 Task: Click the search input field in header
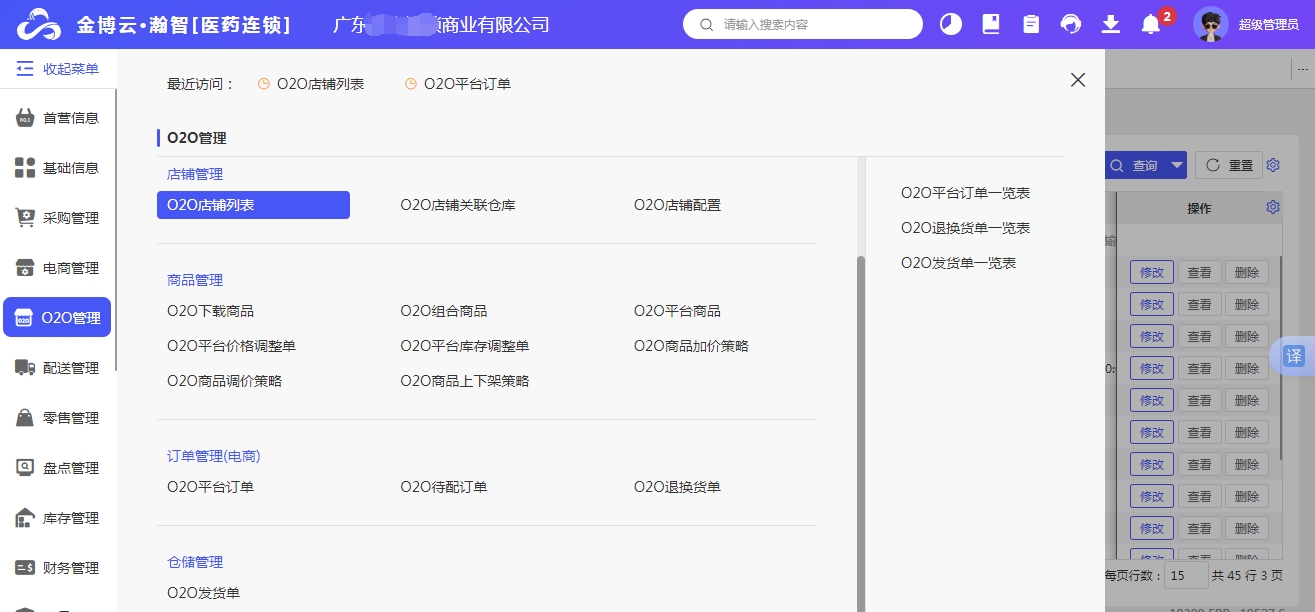[810, 24]
